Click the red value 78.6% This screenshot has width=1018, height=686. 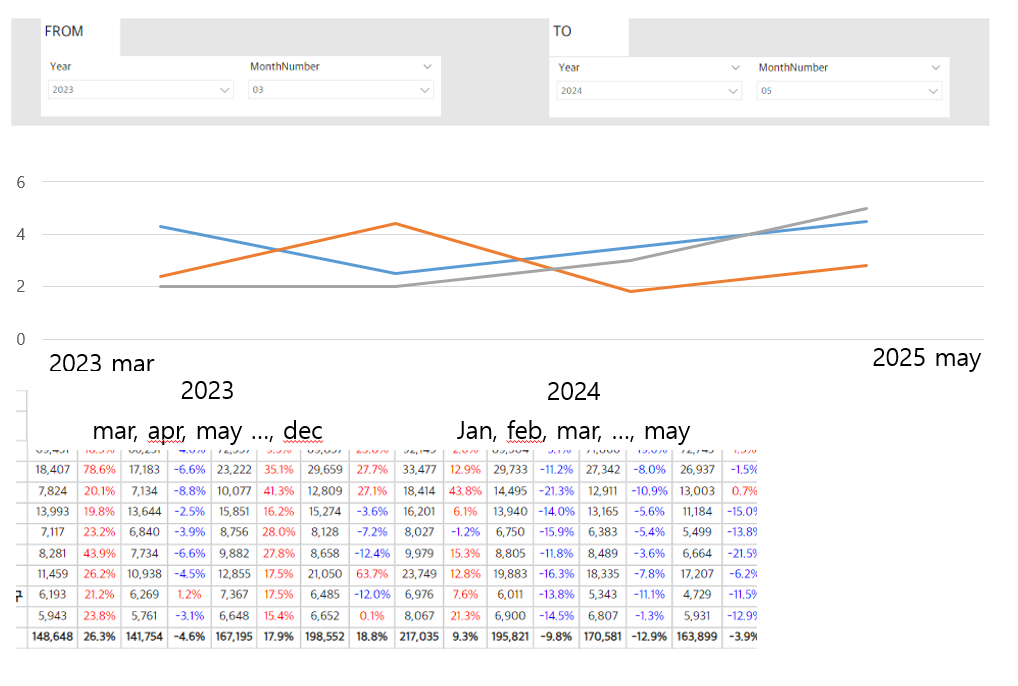[x=99, y=469]
